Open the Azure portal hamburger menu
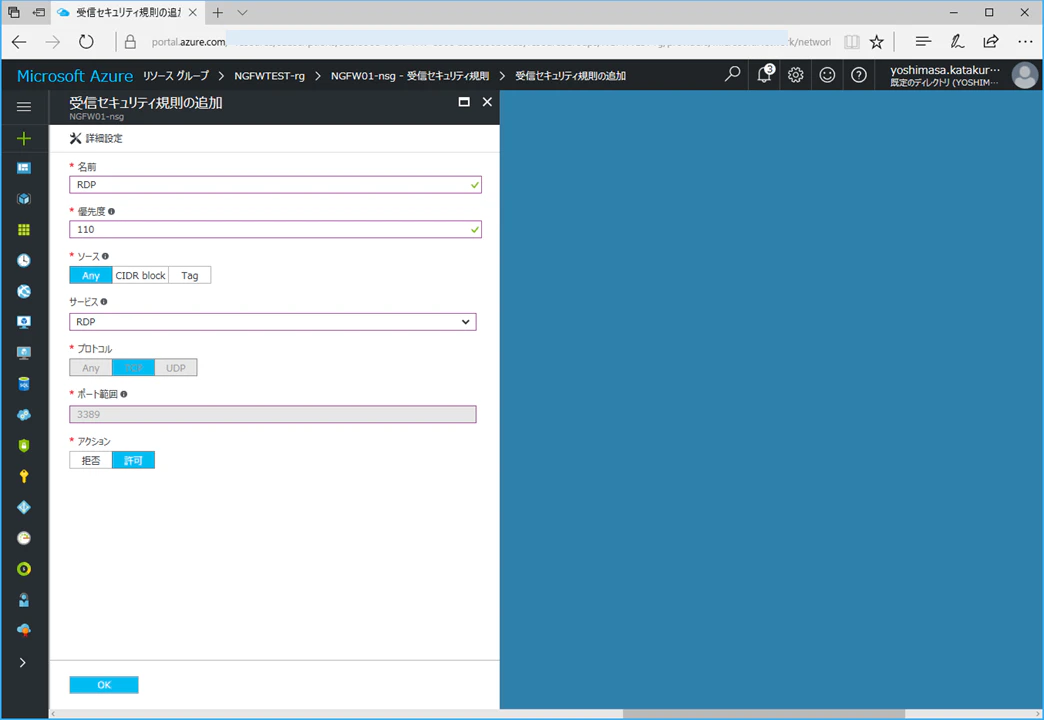 (x=24, y=107)
